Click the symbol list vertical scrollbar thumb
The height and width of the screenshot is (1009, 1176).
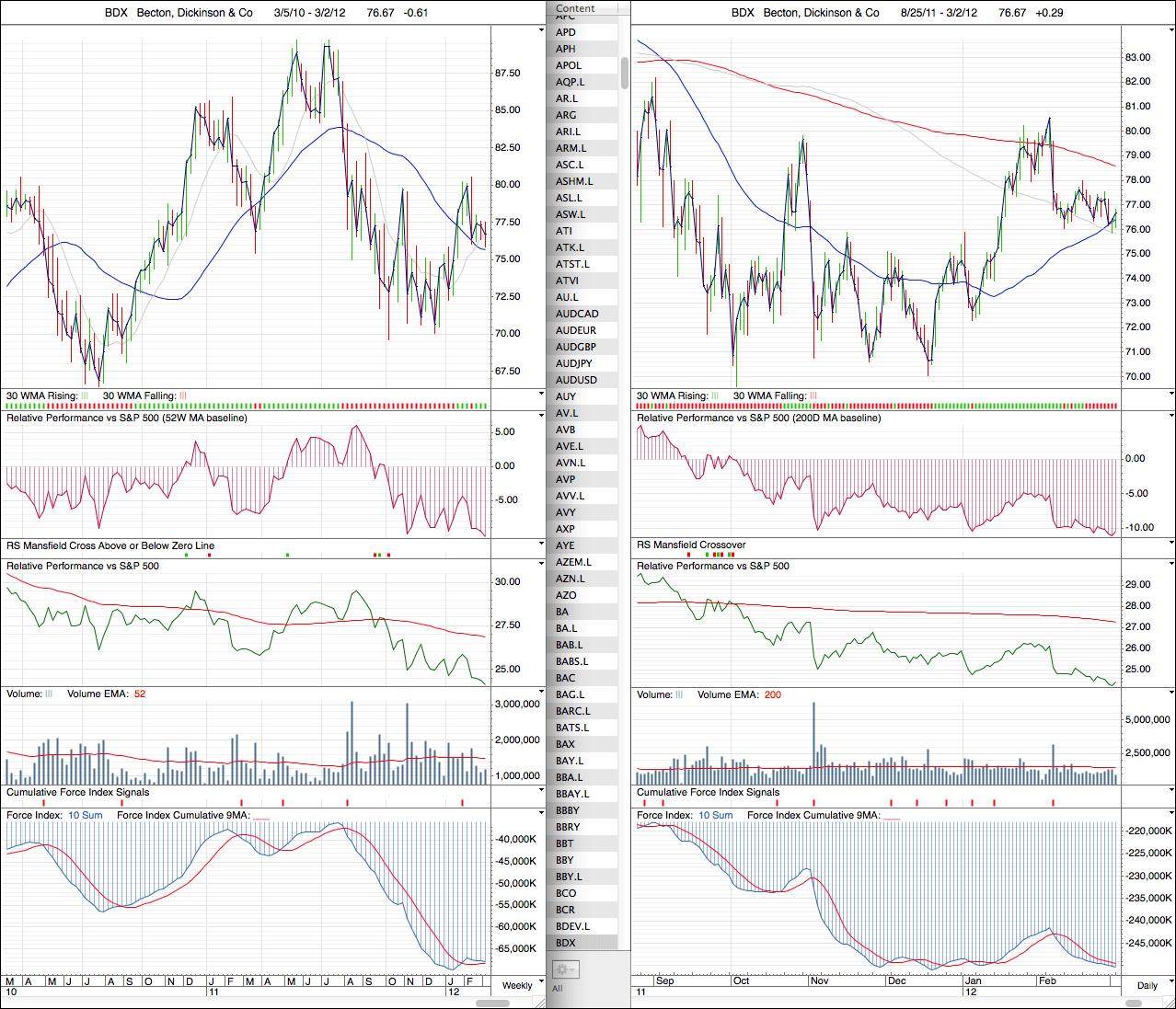625,74
